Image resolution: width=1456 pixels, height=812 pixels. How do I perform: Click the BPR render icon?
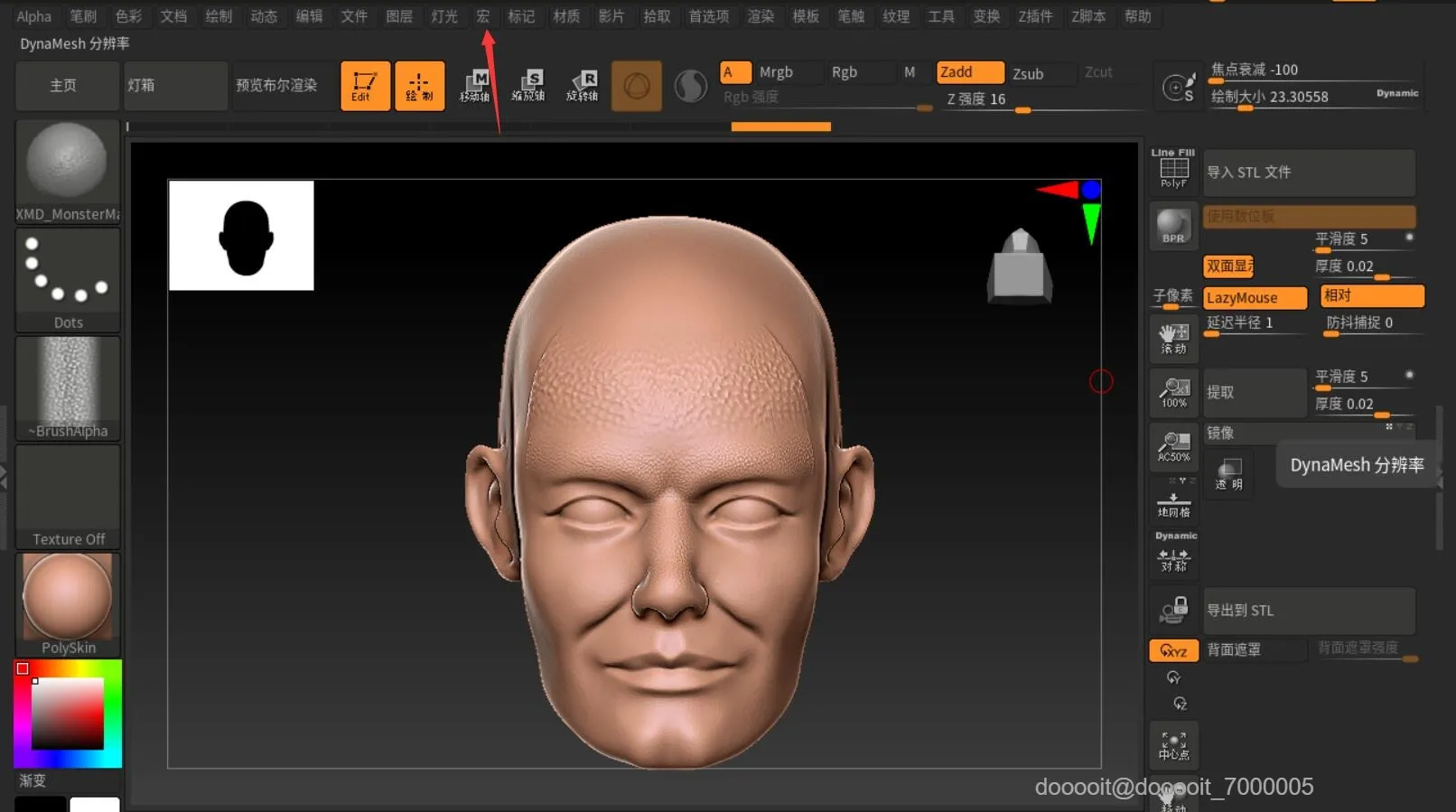1173,225
